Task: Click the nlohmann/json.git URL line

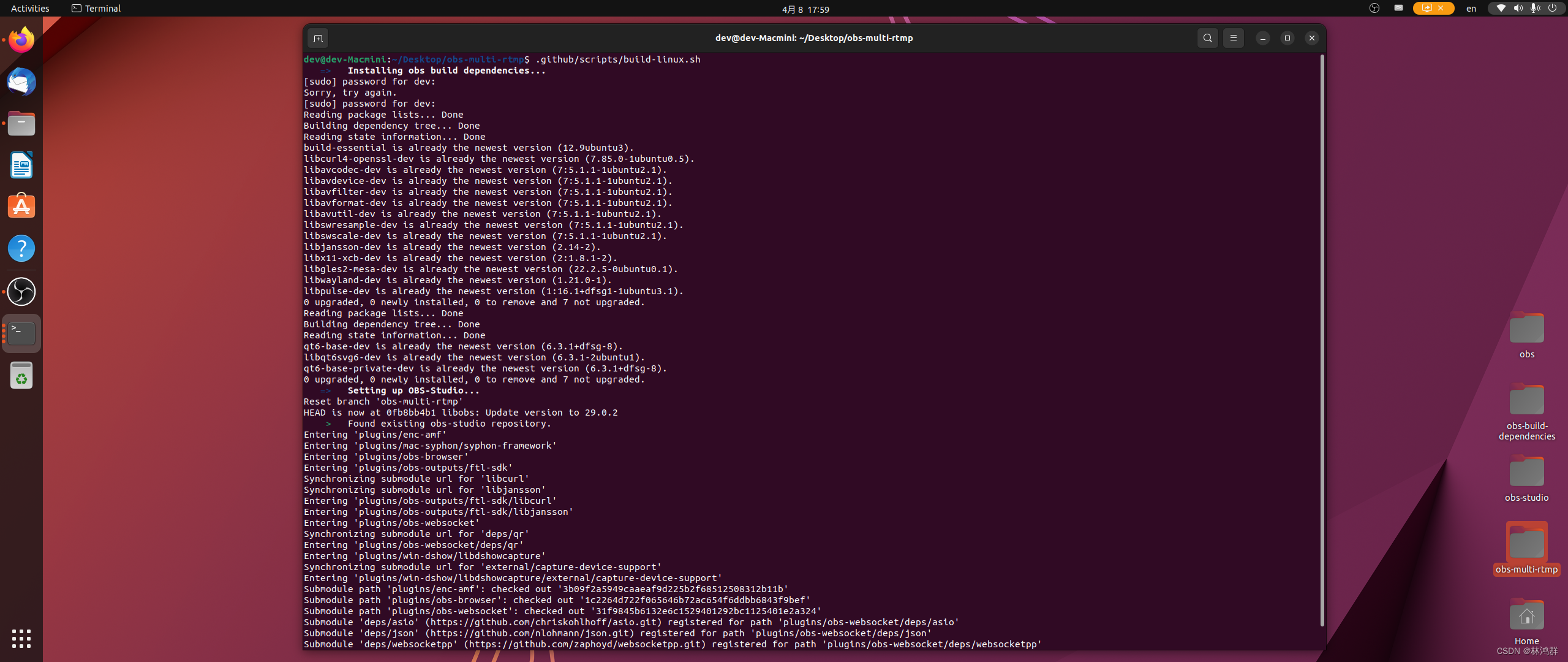Action: 617,633
